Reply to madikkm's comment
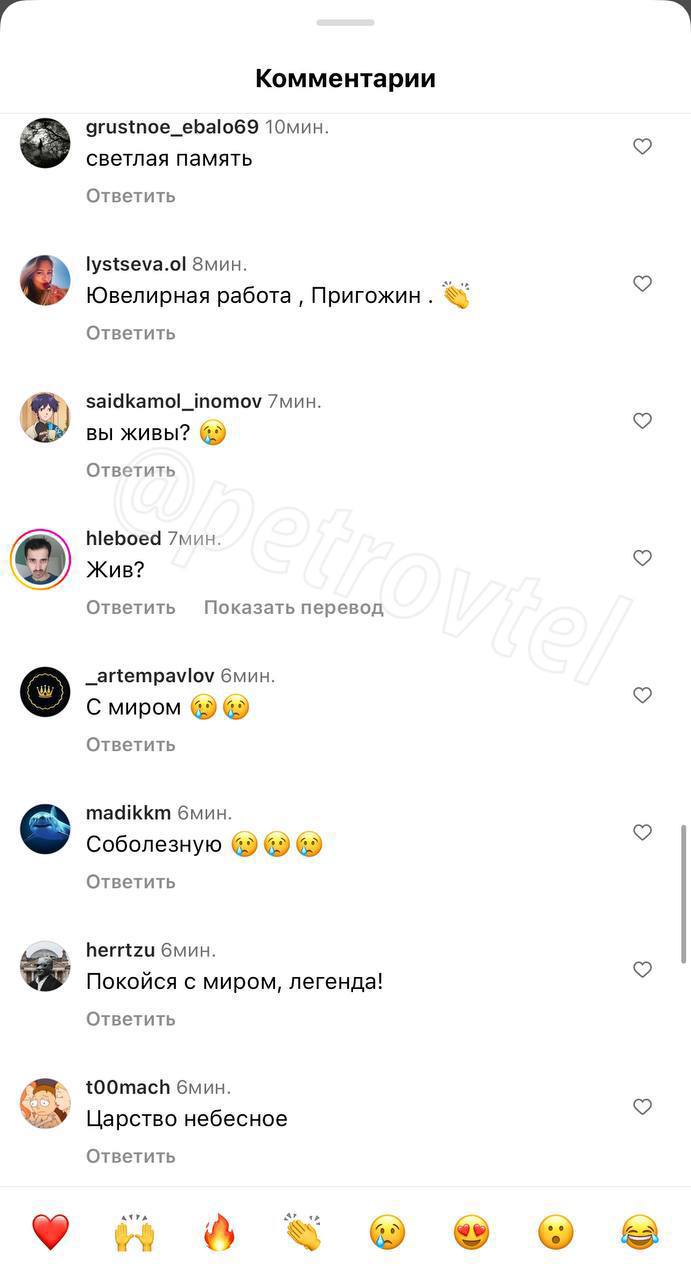 click(131, 882)
